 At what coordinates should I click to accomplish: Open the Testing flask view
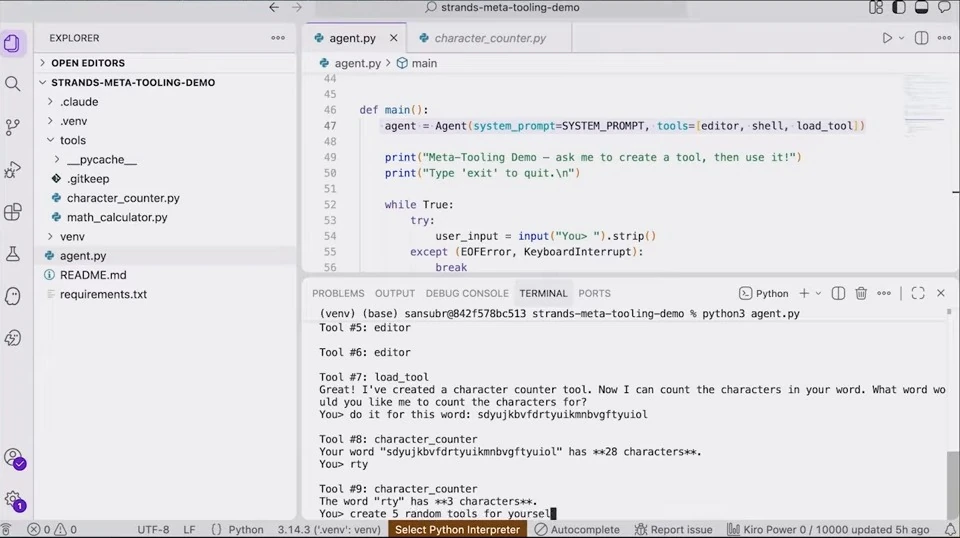[12, 254]
